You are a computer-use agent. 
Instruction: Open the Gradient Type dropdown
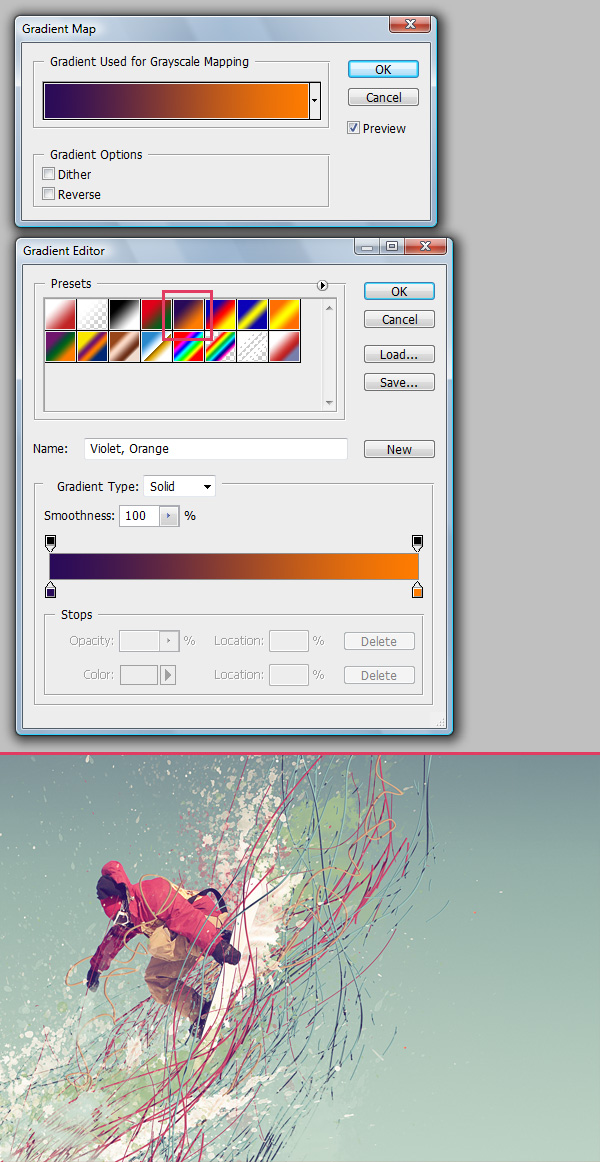pyautogui.click(x=180, y=487)
